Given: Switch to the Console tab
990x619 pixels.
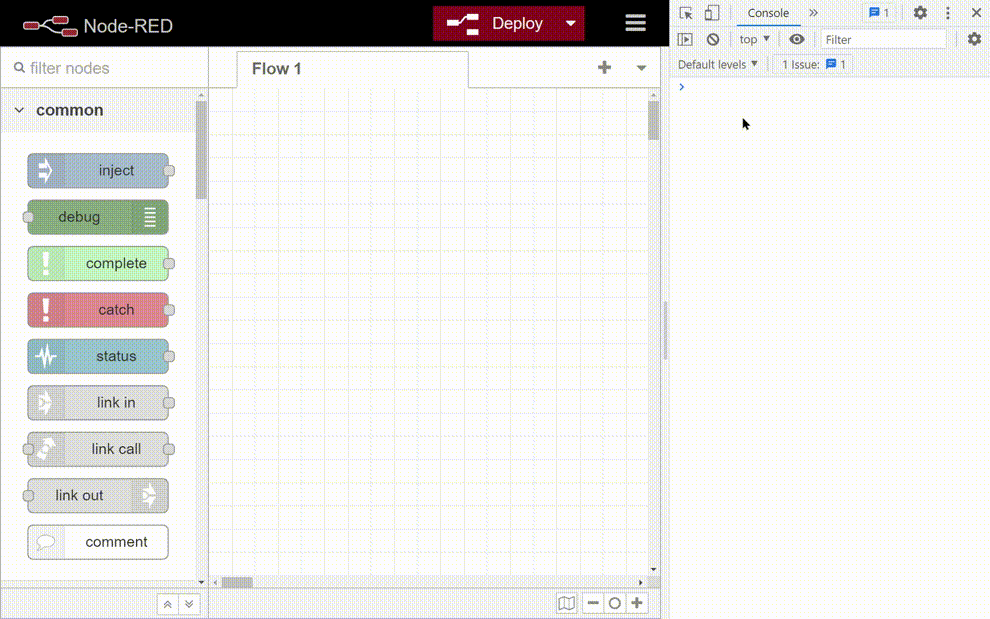Looking at the screenshot, I should click(768, 13).
